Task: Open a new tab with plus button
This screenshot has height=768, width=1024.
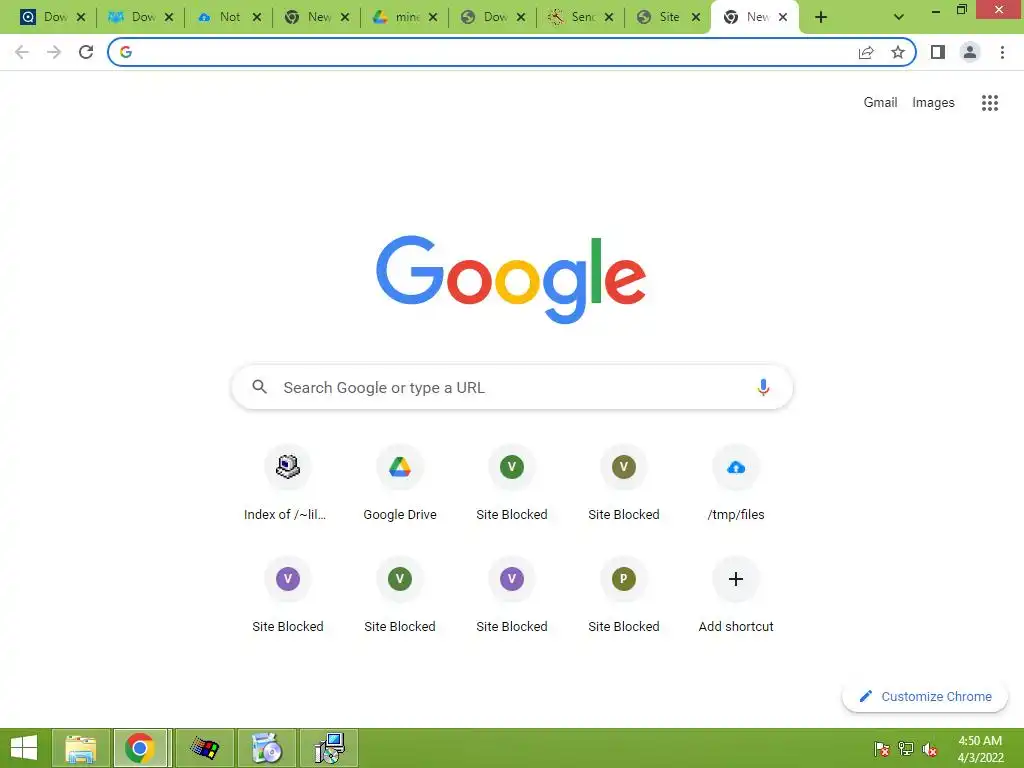Action: (821, 17)
